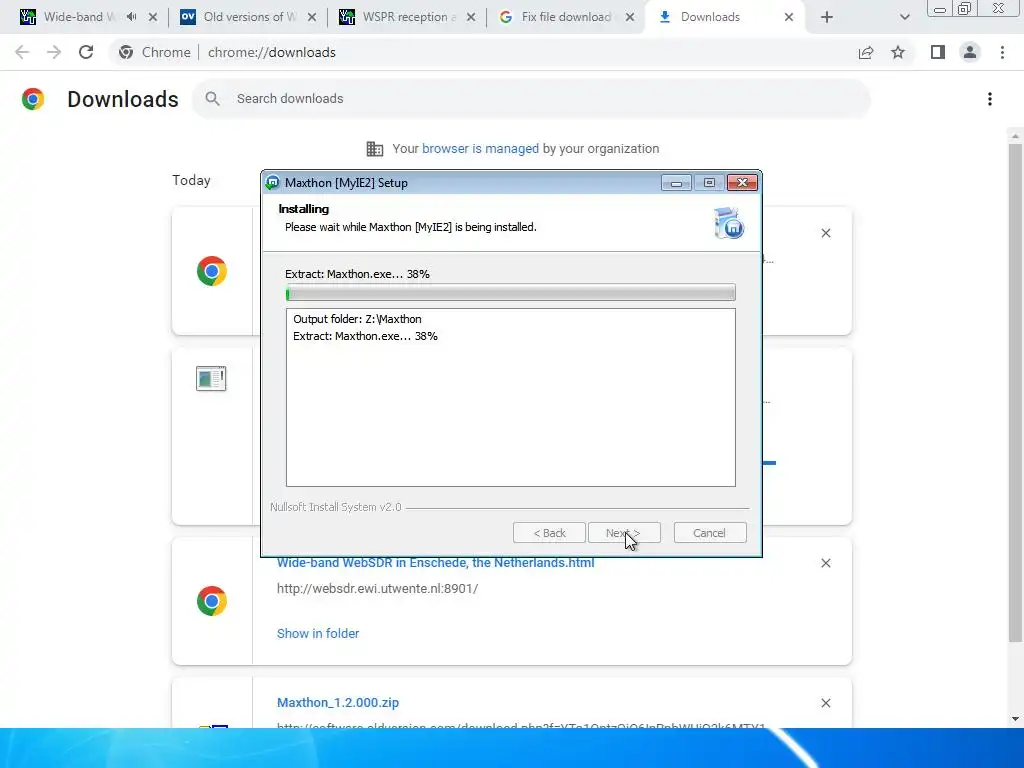Click the scrollbar down arrow

tap(1015, 719)
